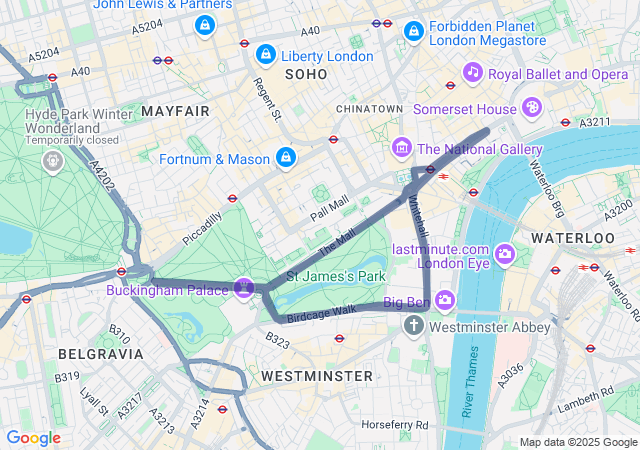This screenshot has height=450, width=640.
Task: Click the Big Ben camera icon
Action: click(445, 301)
